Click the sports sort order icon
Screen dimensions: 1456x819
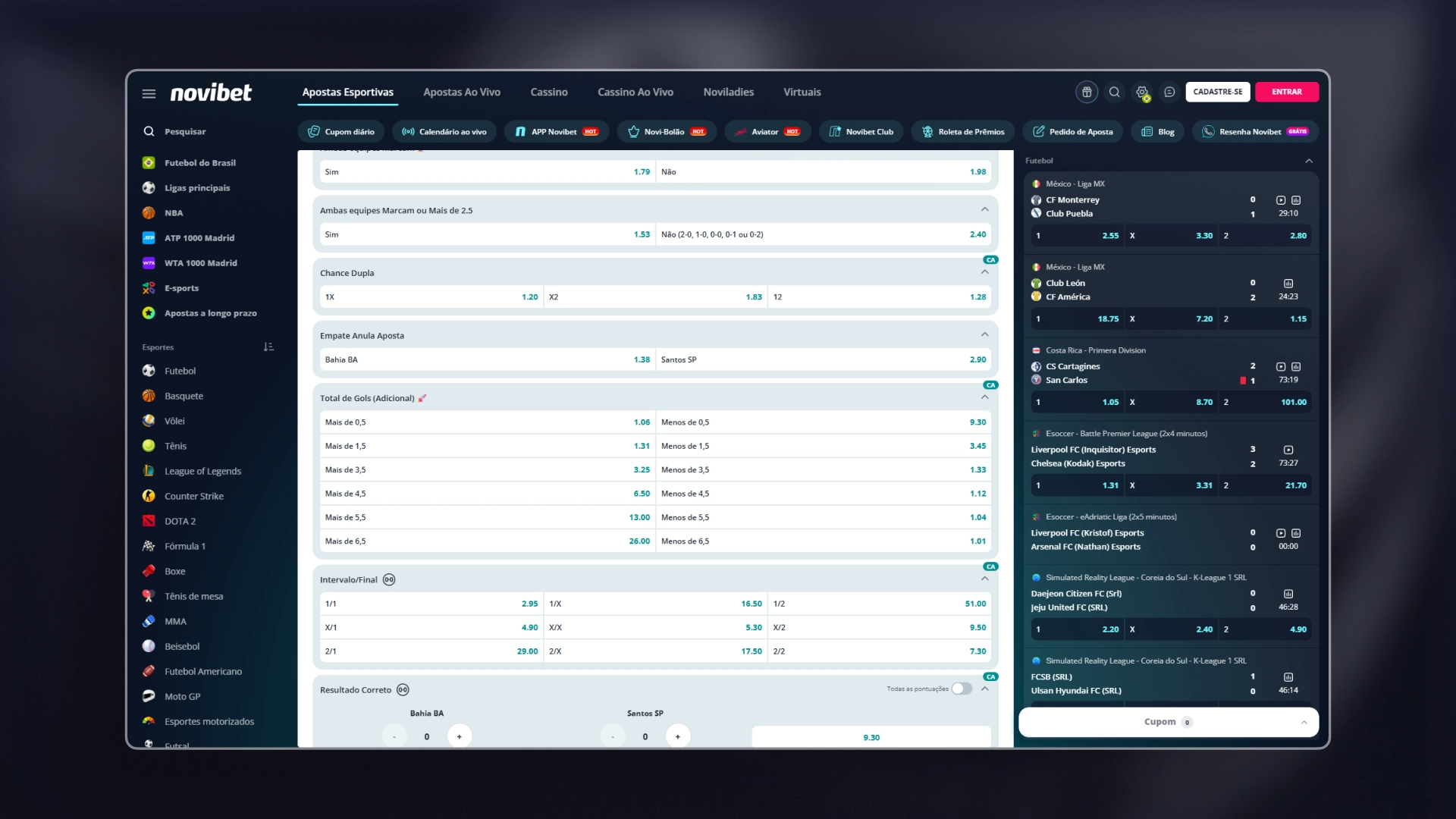click(268, 347)
